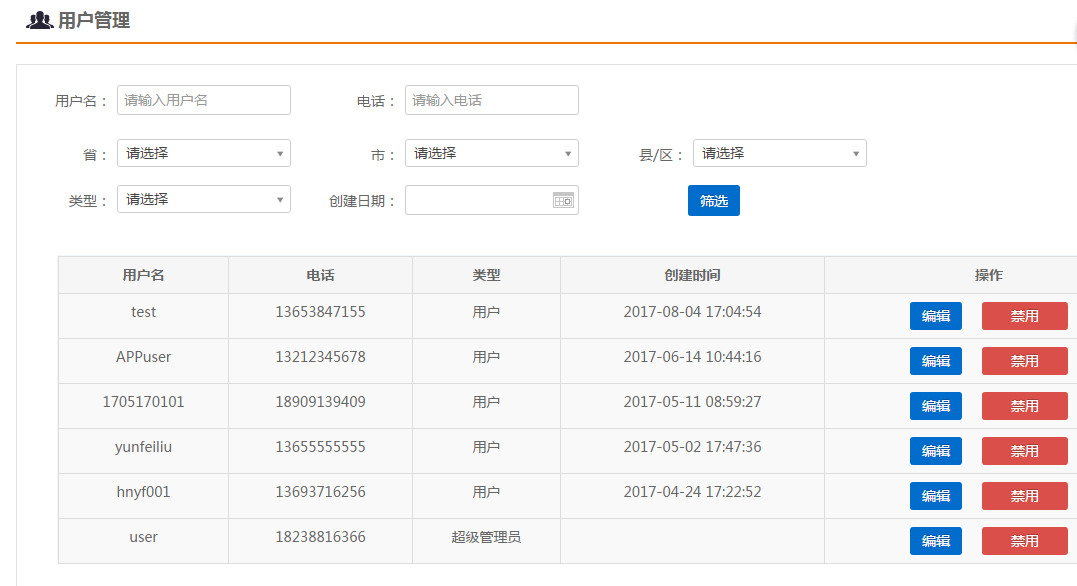This screenshot has height=586, width=1077.
Task: Edit the user named test
Action: (935, 315)
